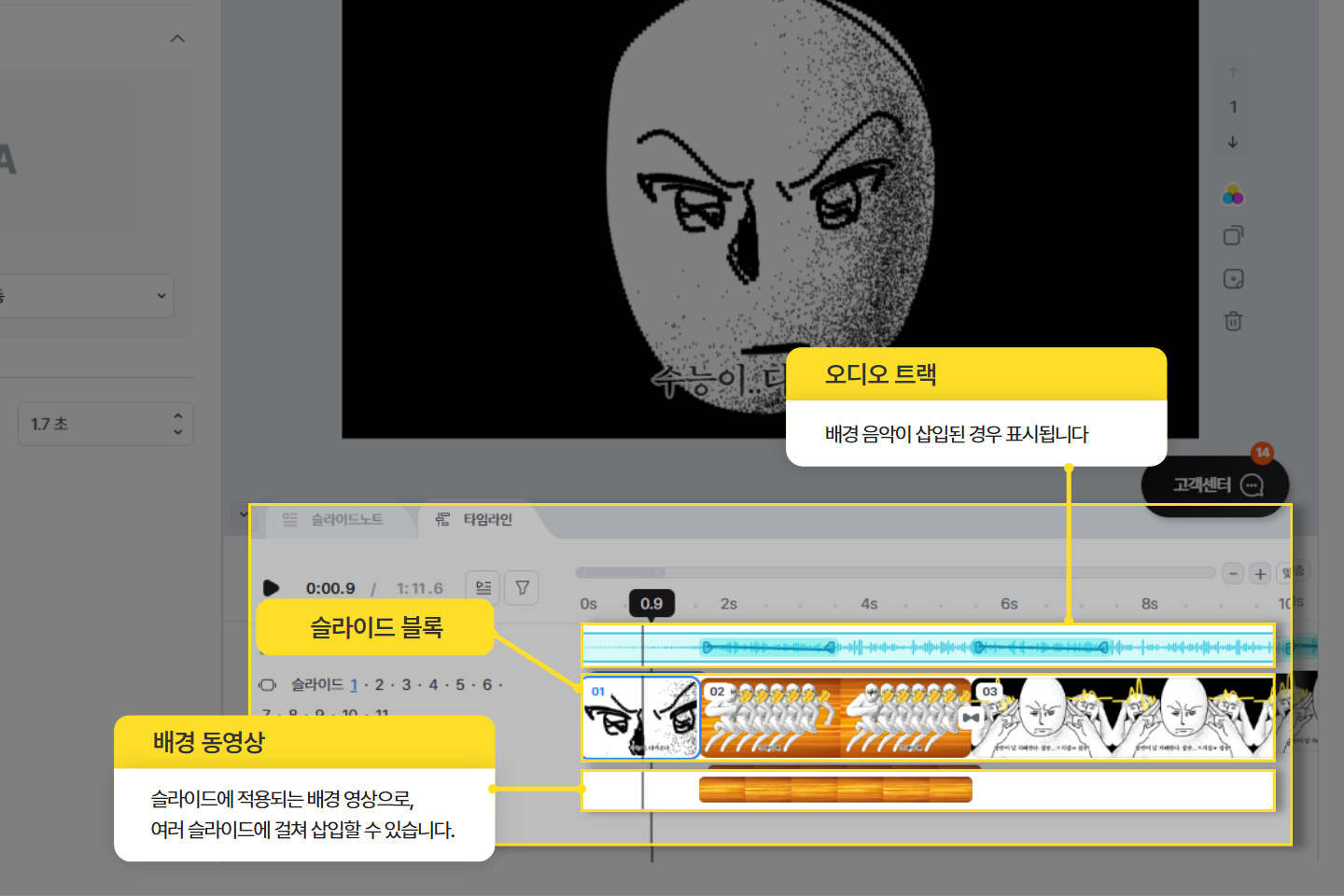The width and height of the screenshot is (1344, 896).
Task: Play the timeline preview
Action: (271, 588)
